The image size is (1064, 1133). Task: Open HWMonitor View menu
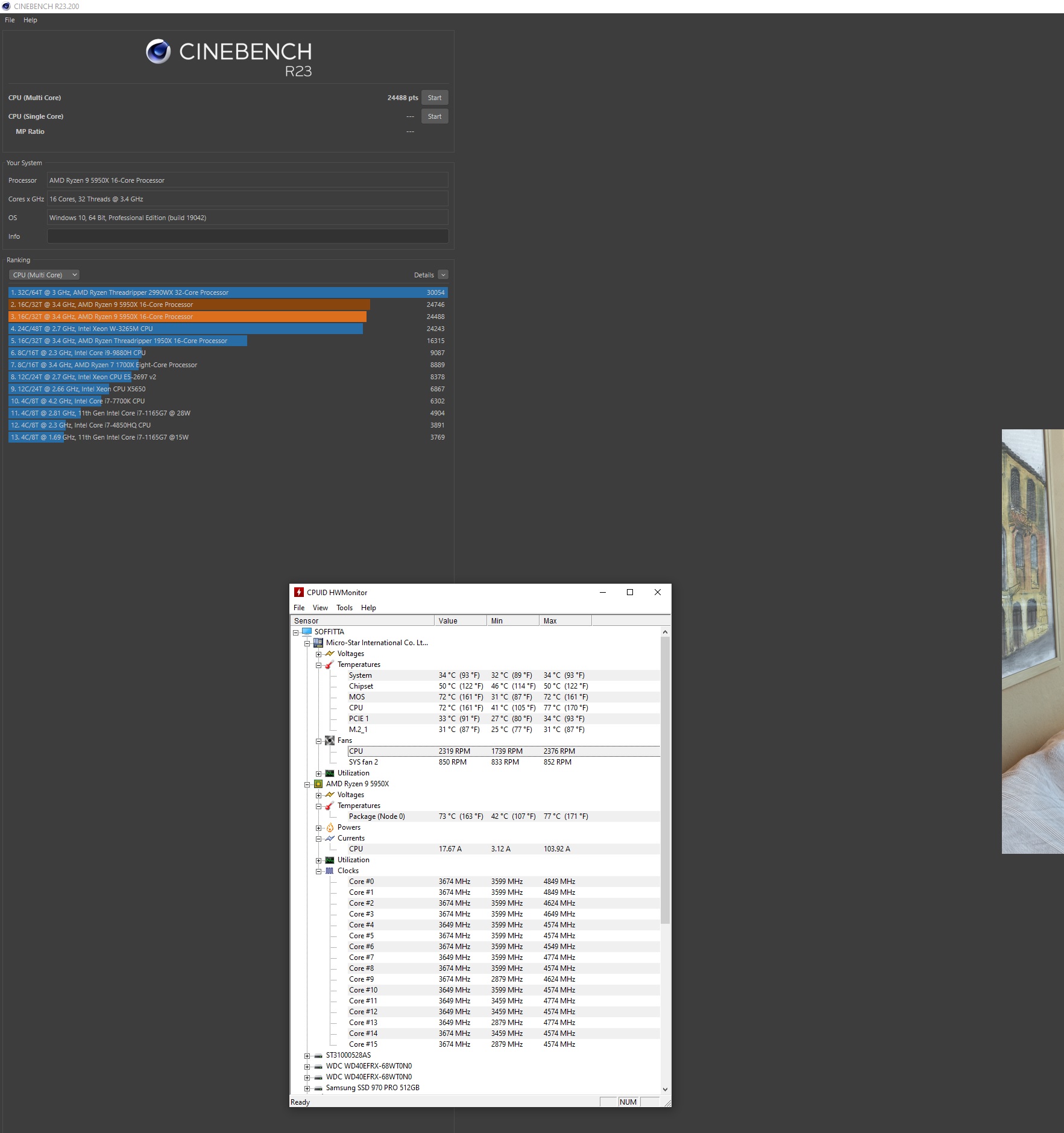(x=320, y=608)
